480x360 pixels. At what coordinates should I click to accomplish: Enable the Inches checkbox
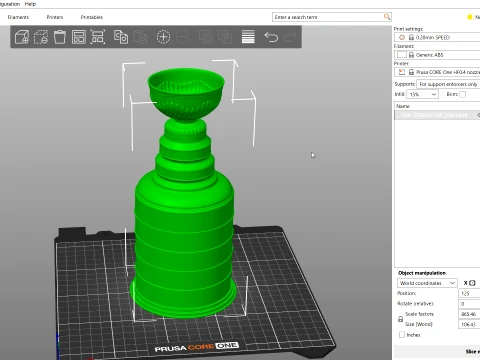pos(402,335)
